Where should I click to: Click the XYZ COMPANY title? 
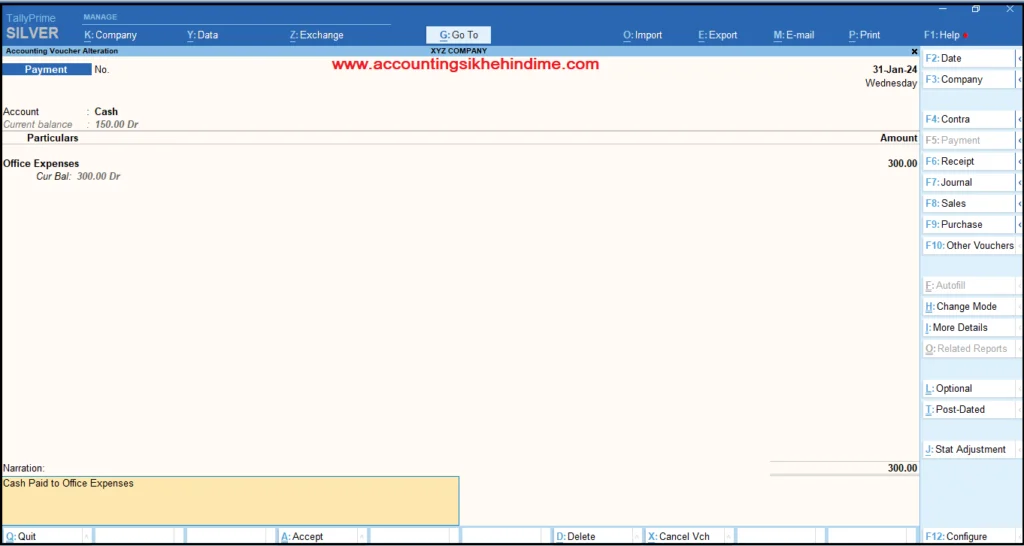coord(458,51)
